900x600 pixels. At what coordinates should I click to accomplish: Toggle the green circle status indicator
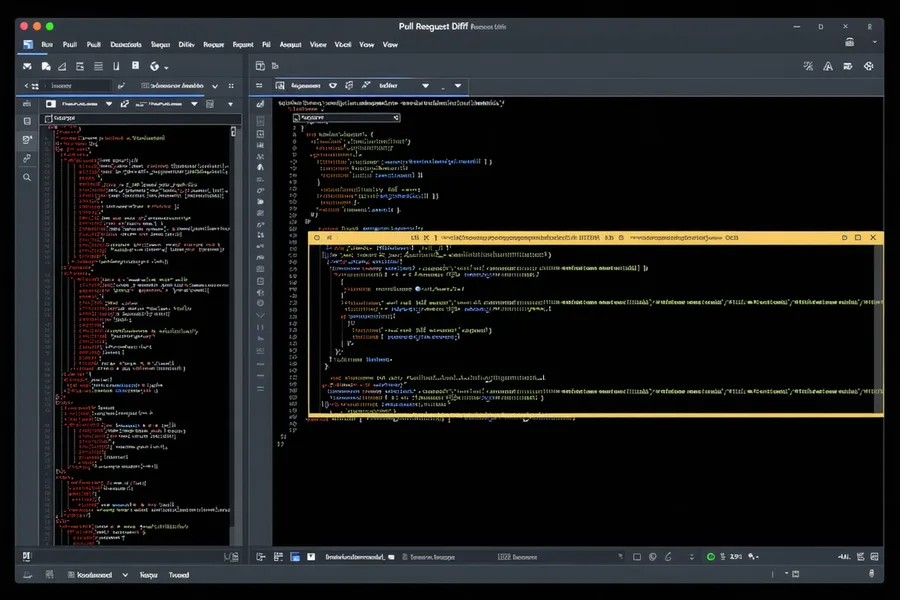pyautogui.click(x=711, y=557)
